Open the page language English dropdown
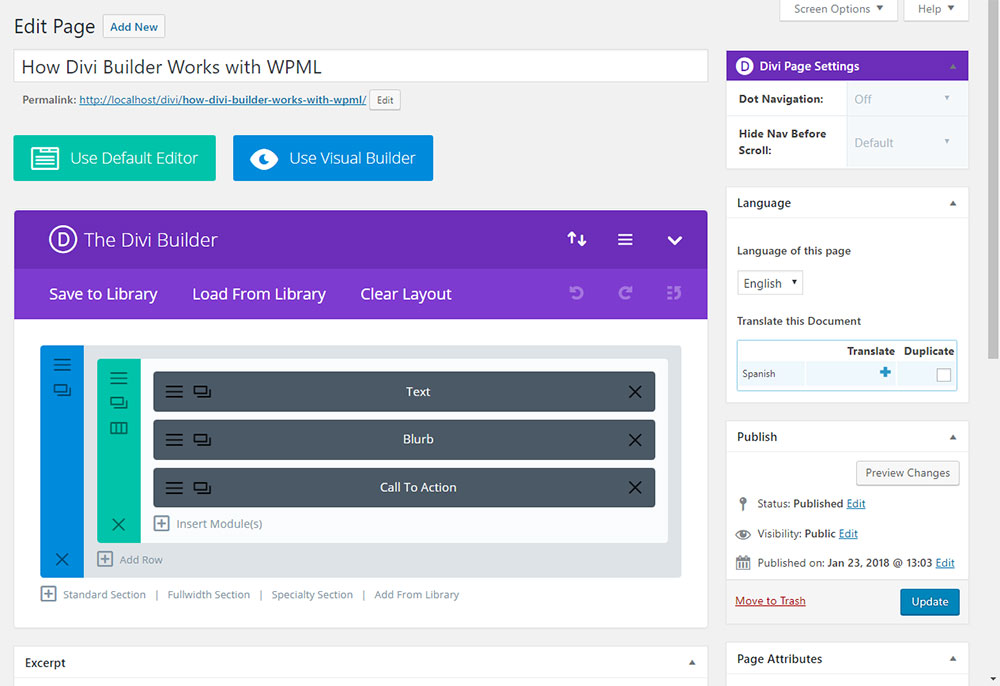Viewport: 1000px width, 686px height. (770, 282)
